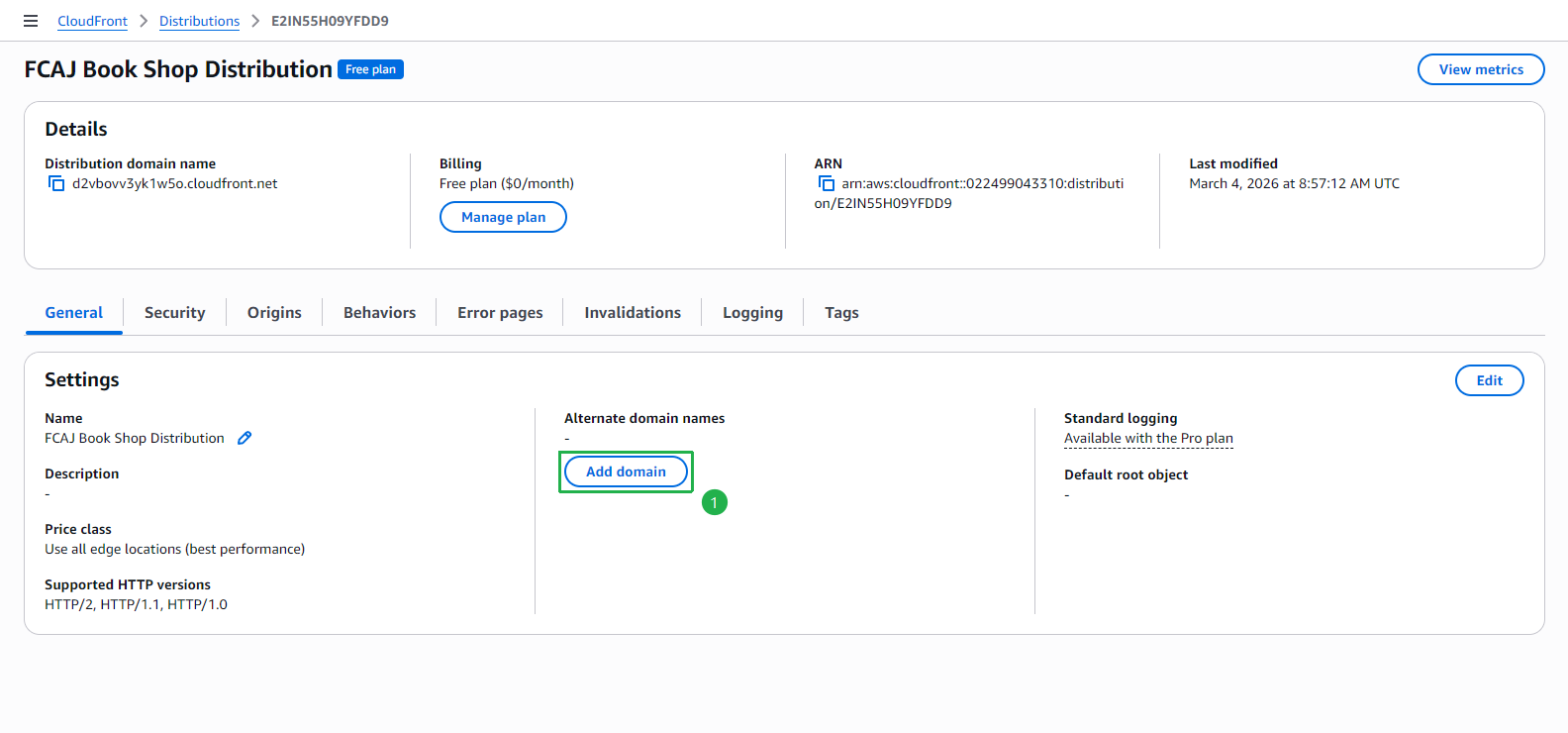Click the Name value under Settings
Screen dimensions: 1568x733
[135, 438]
